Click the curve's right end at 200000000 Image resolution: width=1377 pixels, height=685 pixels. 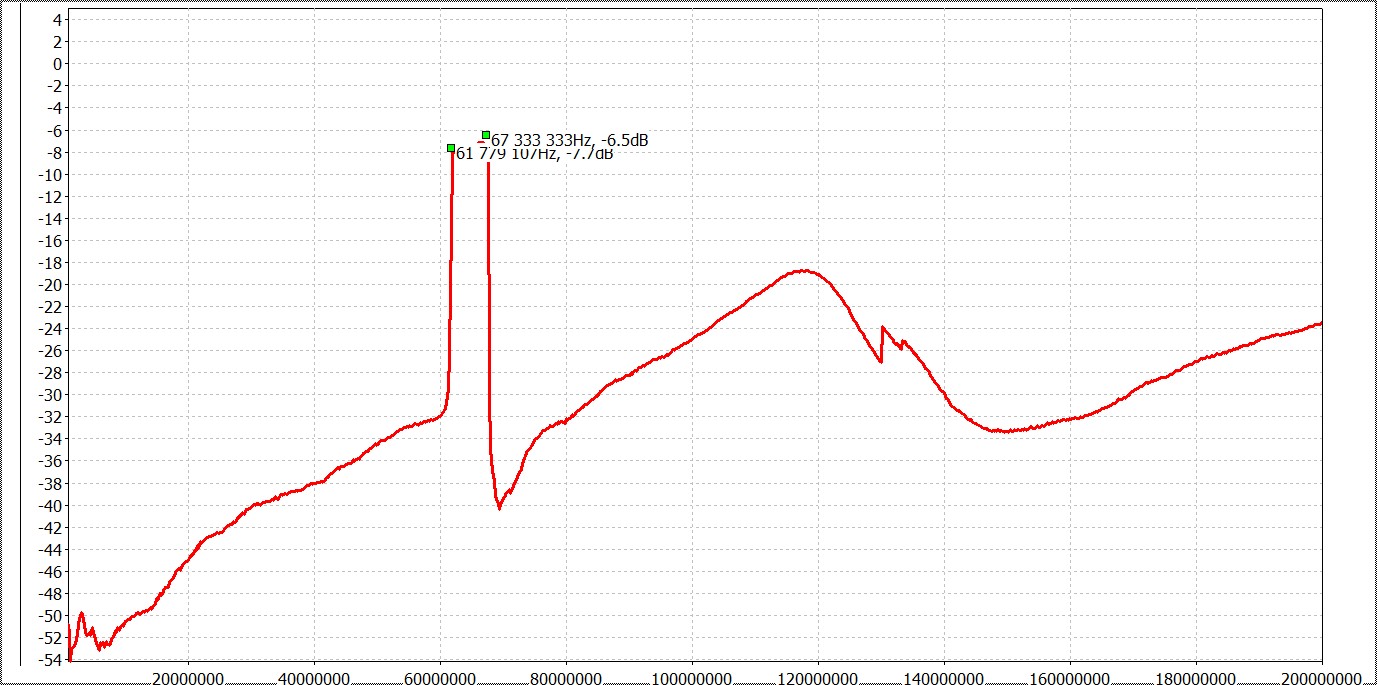tap(1320, 323)
